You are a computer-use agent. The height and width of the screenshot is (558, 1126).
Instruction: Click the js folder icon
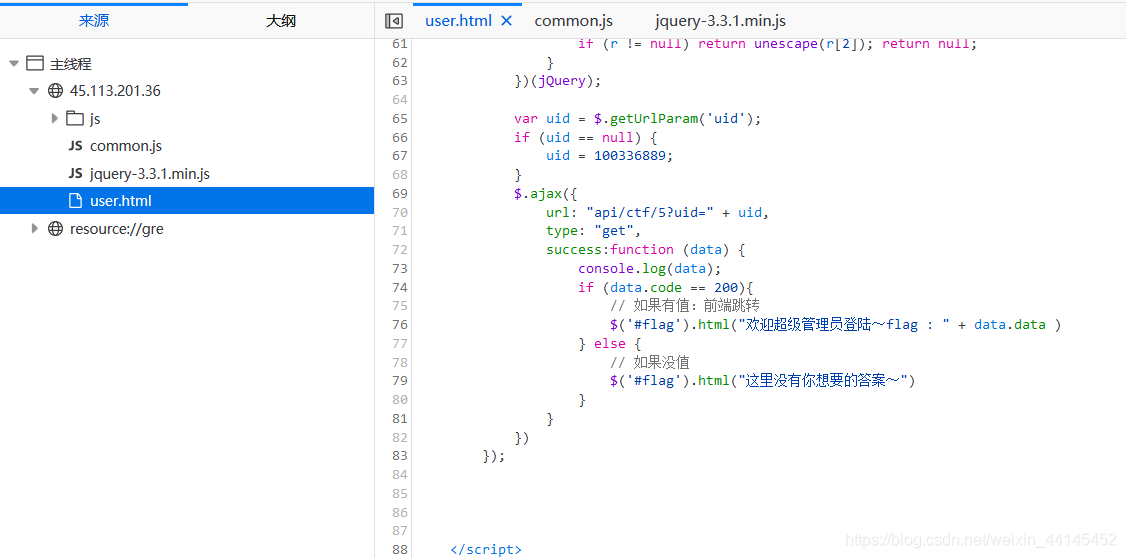75,118
